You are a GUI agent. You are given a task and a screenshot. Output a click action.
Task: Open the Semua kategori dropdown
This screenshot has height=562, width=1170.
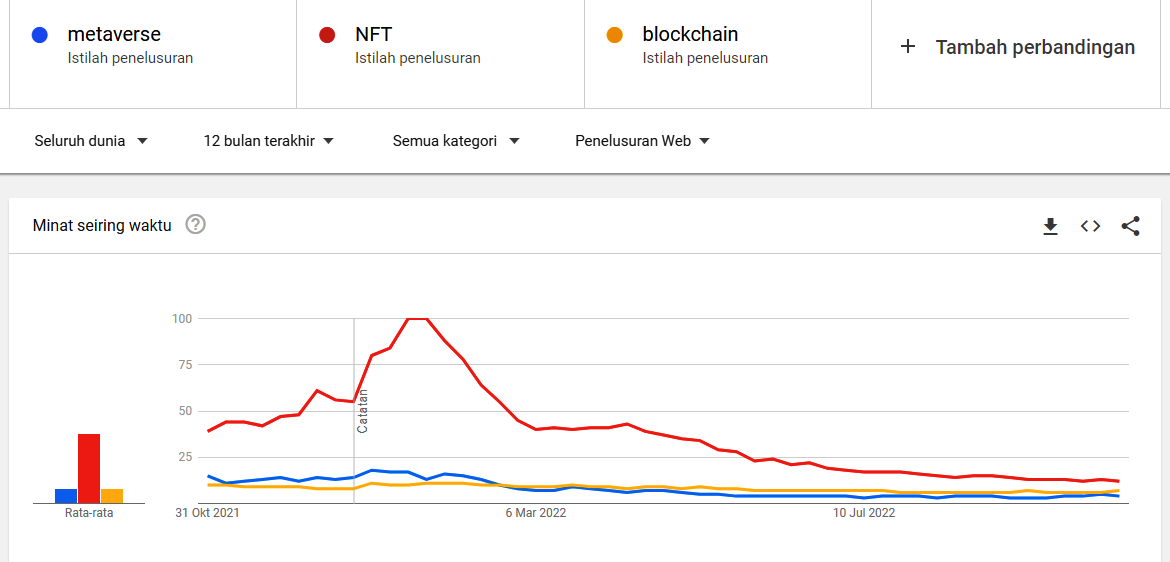tap(456, 141)
